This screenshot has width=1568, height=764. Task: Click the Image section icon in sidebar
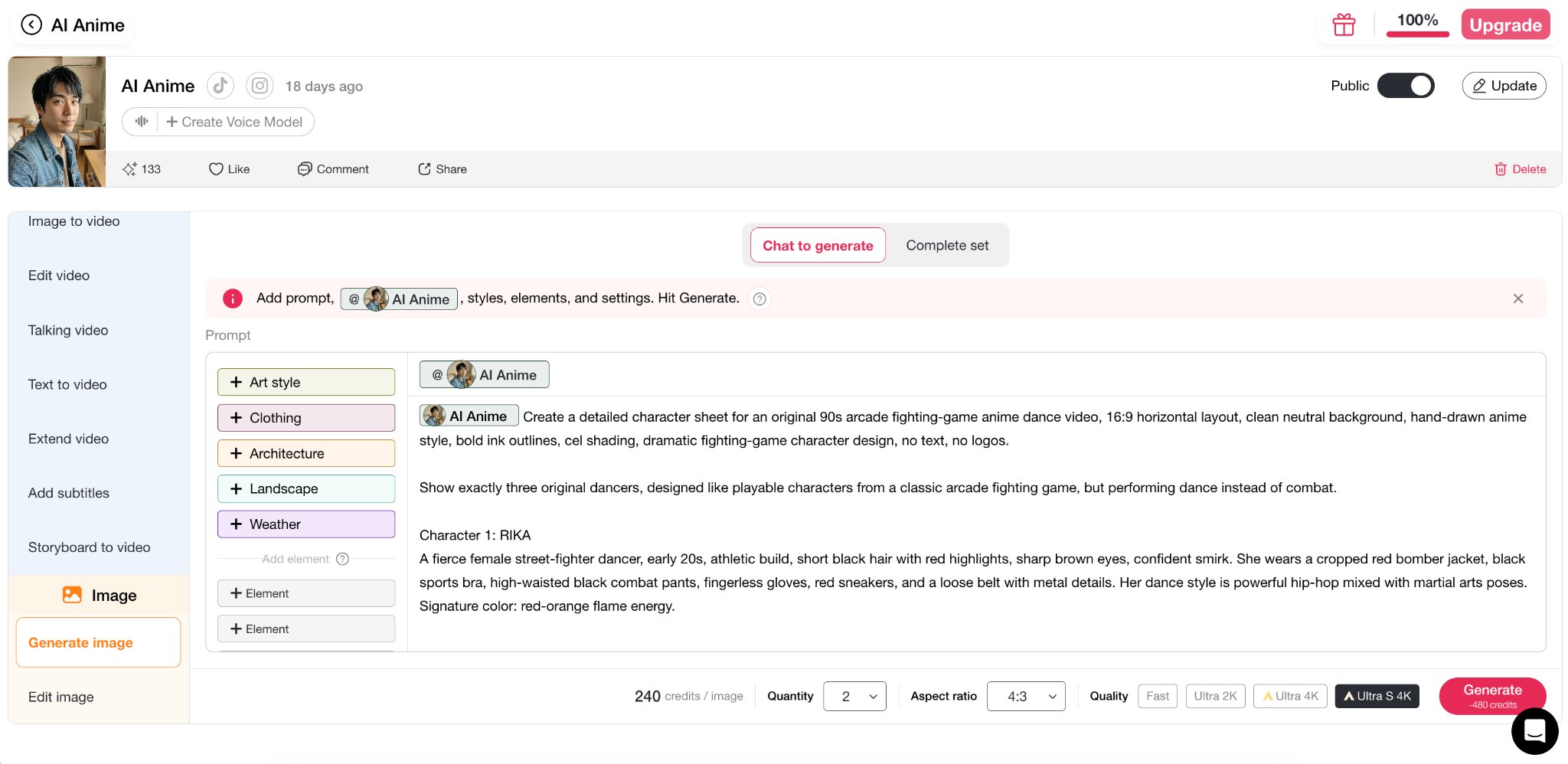click(72, 595)
